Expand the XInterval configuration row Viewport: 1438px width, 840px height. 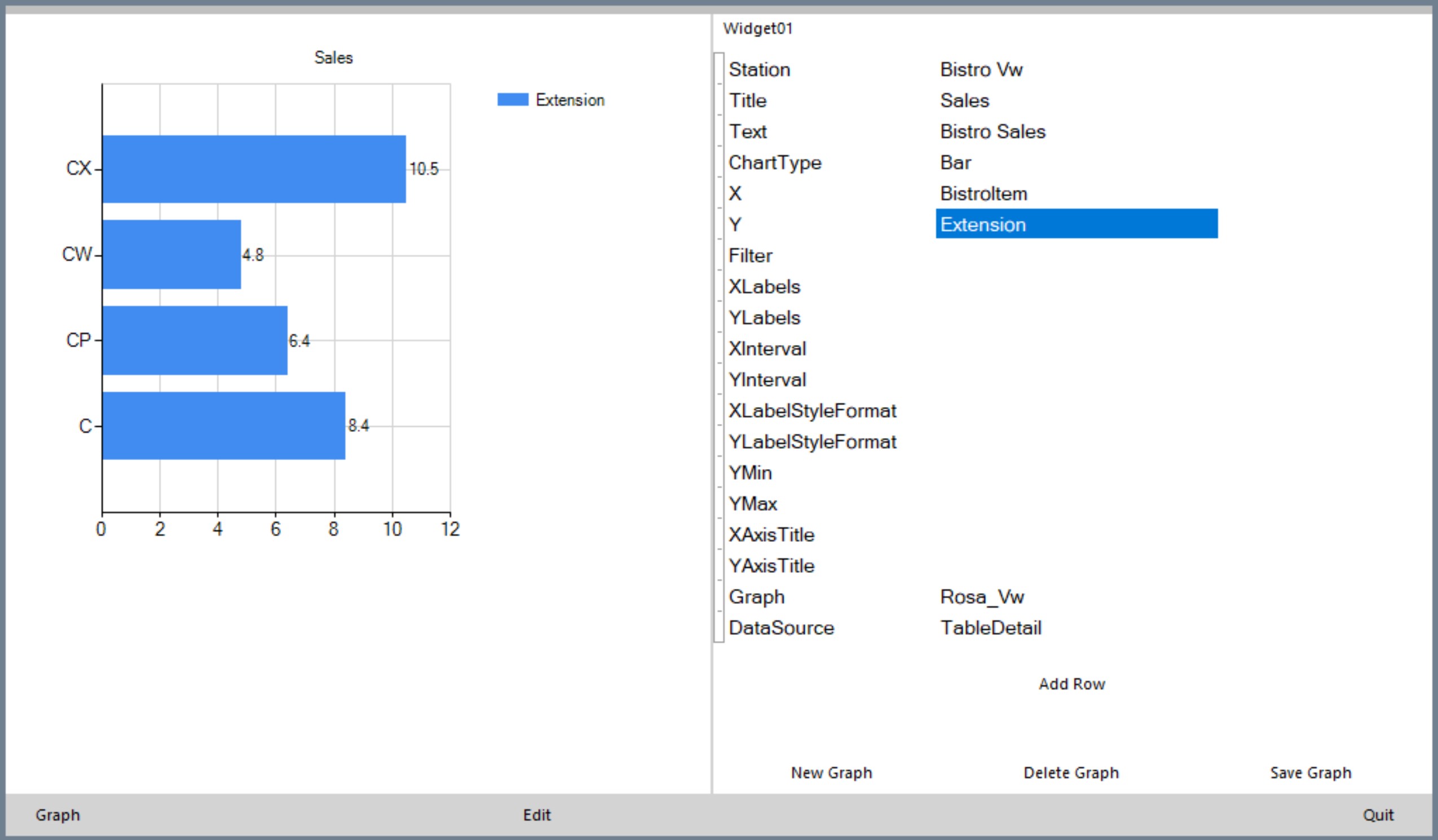[719, 348]
